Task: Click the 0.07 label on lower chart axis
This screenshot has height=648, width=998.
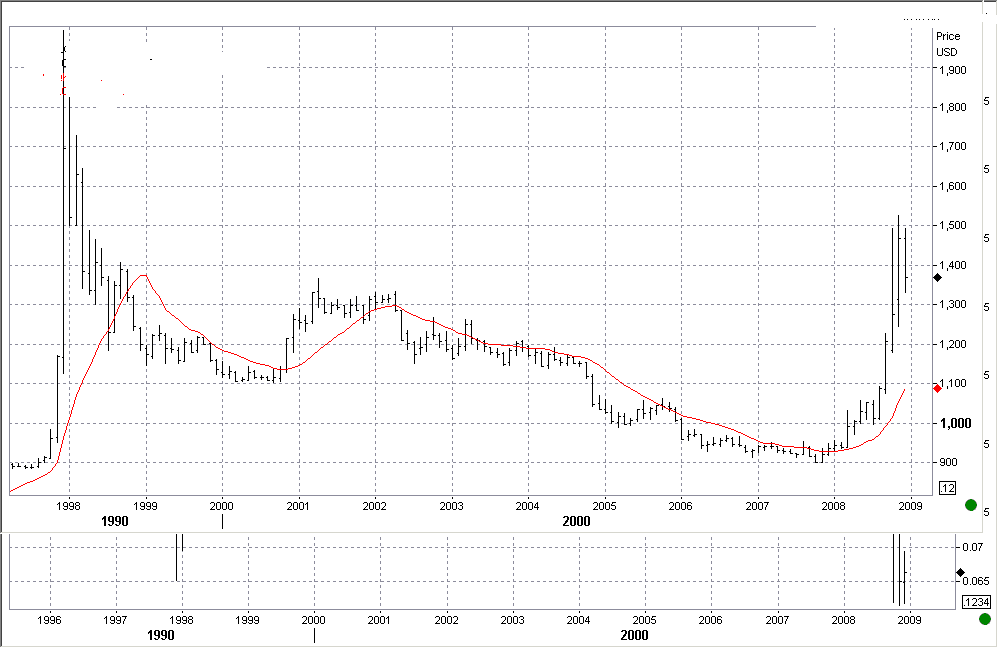Action: [x=973, y=547]
